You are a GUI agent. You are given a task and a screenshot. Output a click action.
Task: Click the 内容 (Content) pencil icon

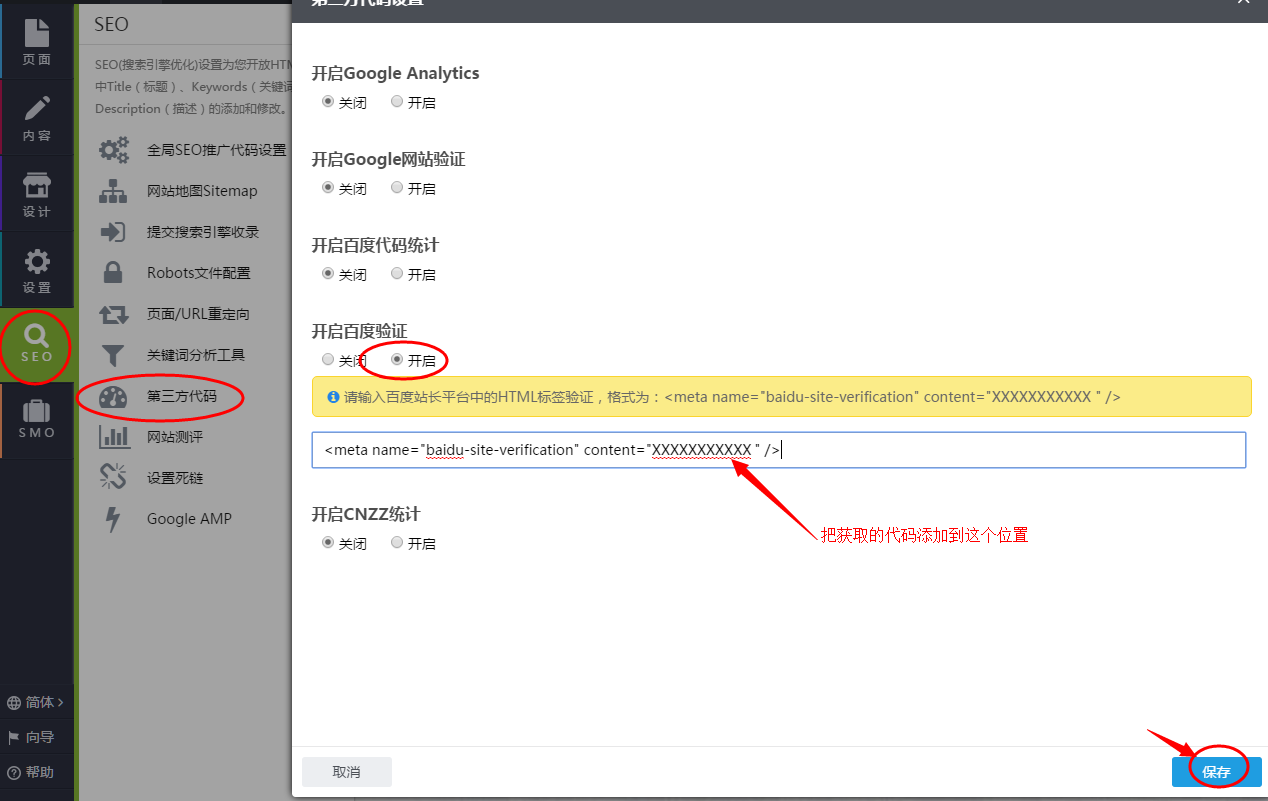(37, 109)
